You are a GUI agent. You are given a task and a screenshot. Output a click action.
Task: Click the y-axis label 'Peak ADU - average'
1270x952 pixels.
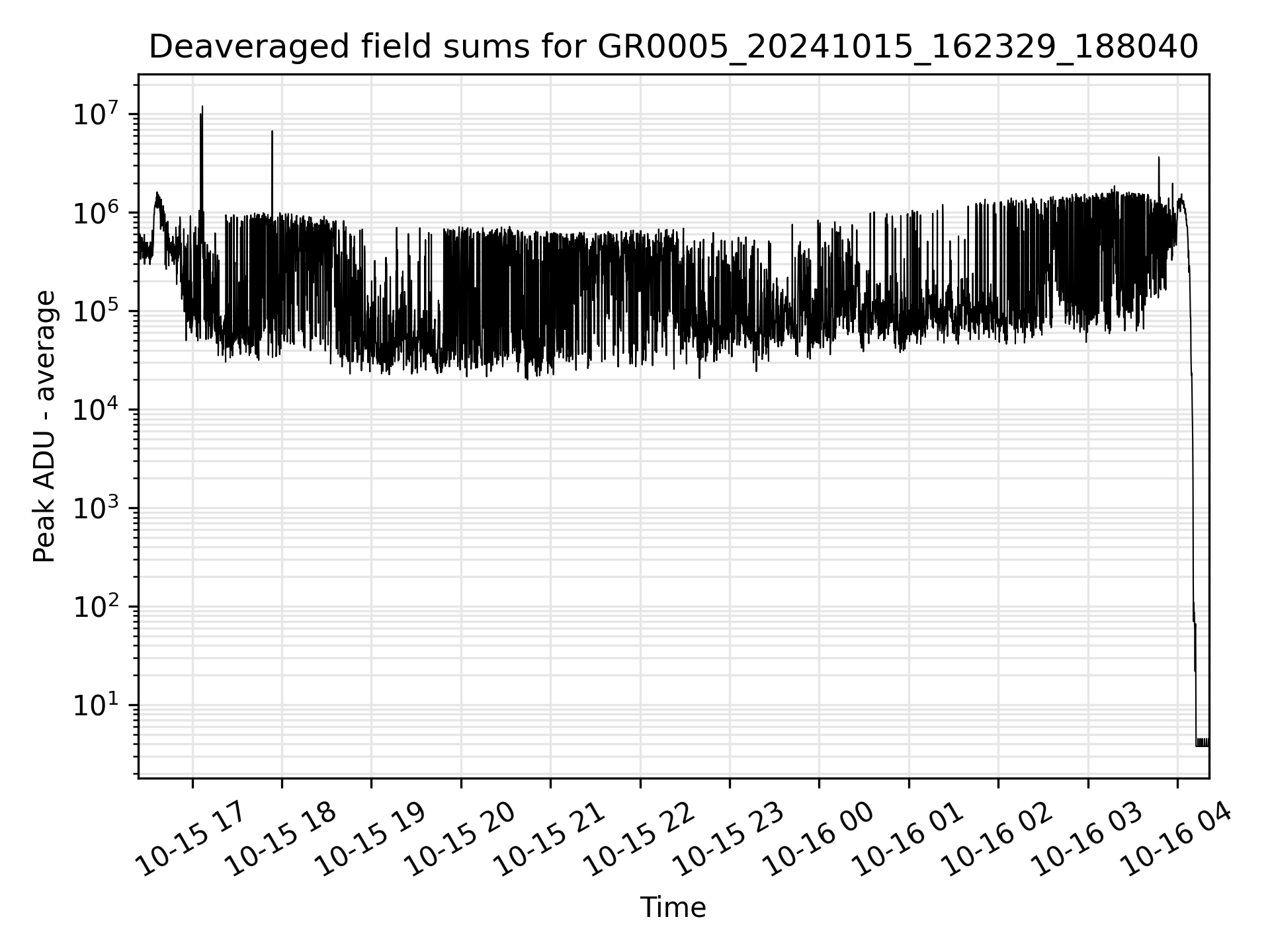click(x=44, y=427)
